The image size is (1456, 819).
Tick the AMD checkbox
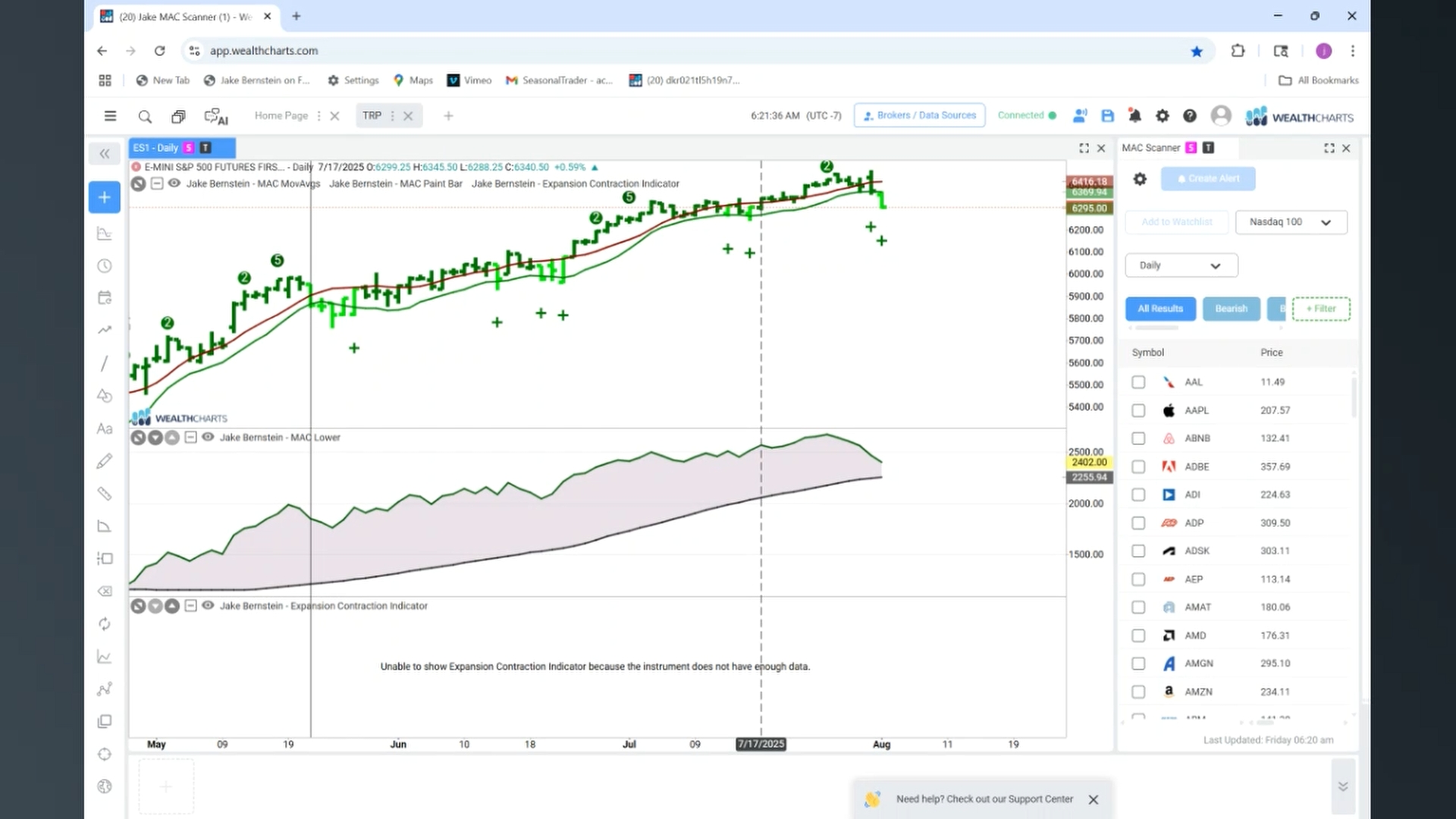tap(1138, 635)
